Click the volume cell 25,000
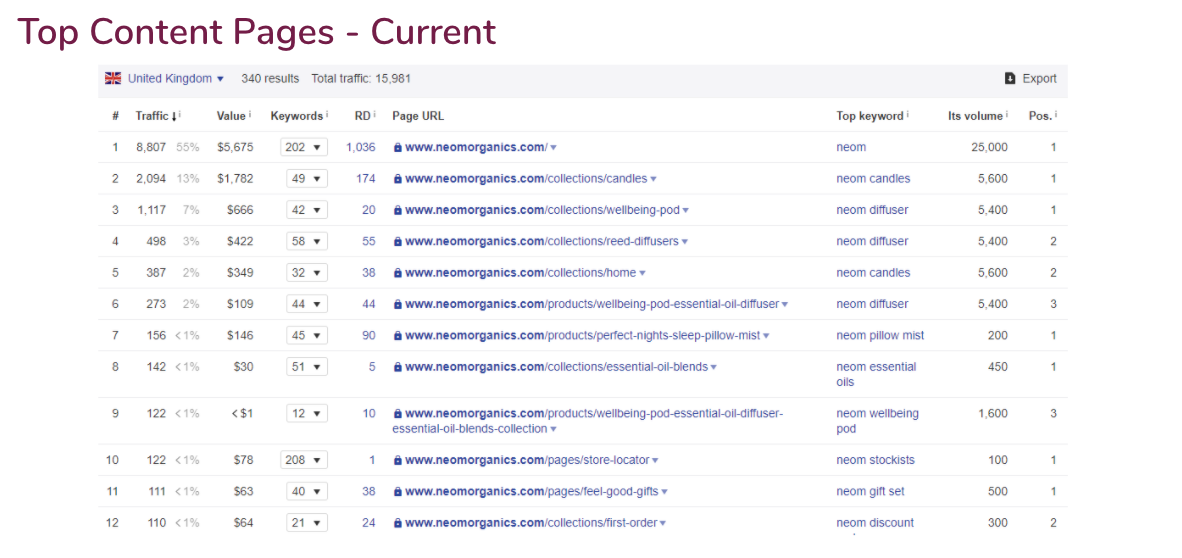Screen dimensions: 1182x558 (990, 148)
